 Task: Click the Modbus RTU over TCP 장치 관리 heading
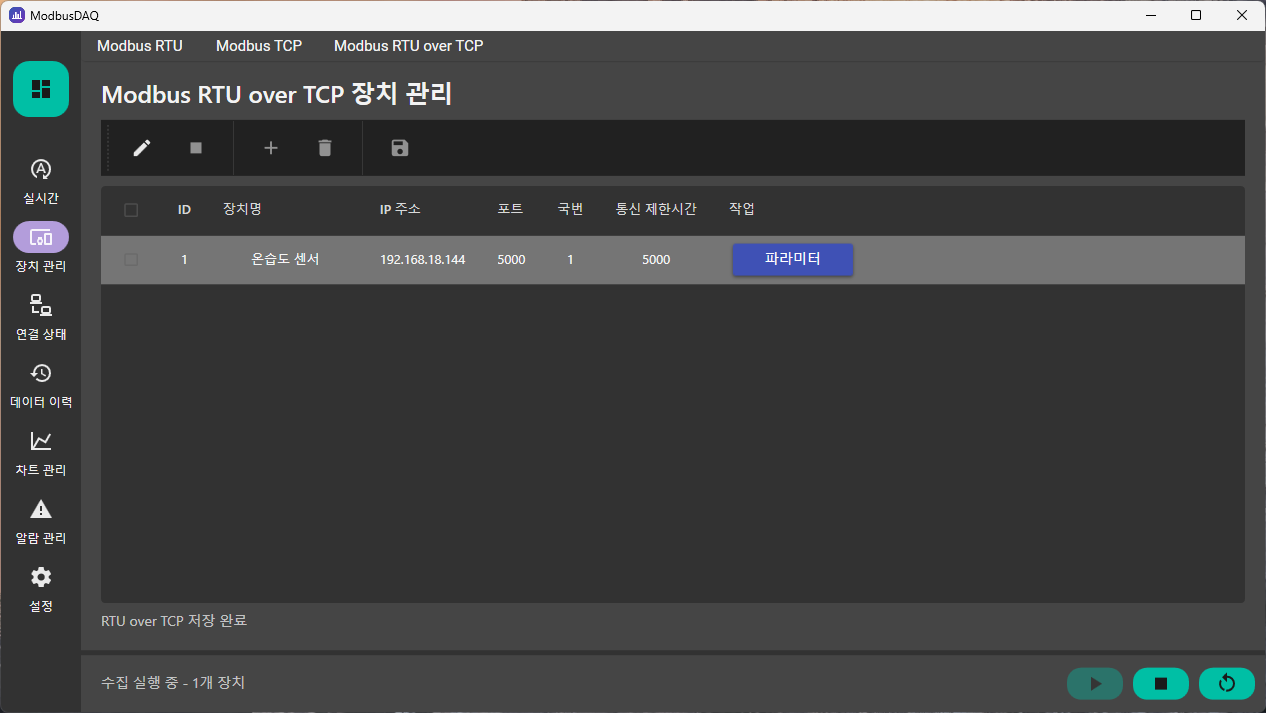point(277,95)
